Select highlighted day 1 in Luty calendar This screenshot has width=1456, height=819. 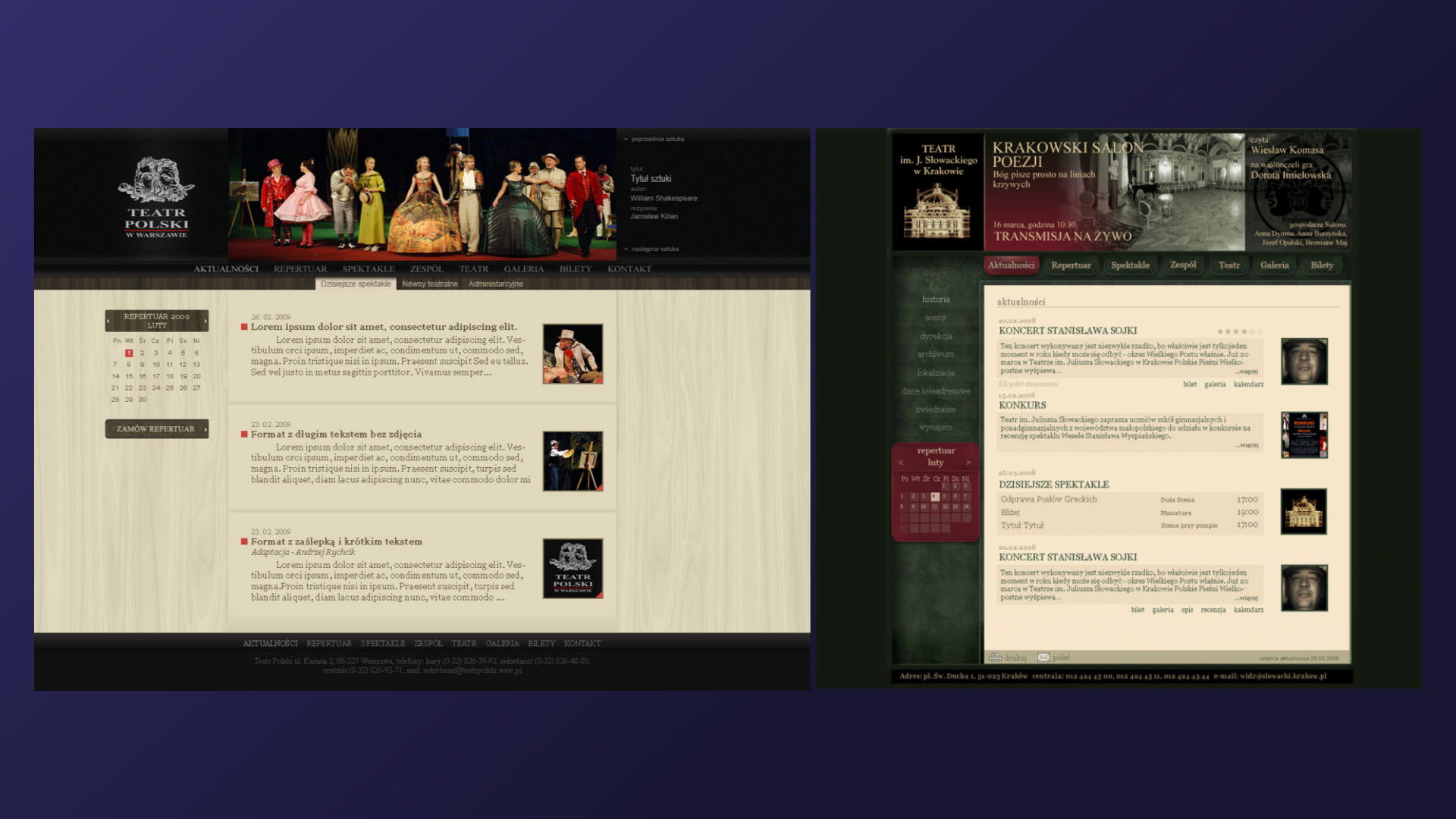click(129, 353)
